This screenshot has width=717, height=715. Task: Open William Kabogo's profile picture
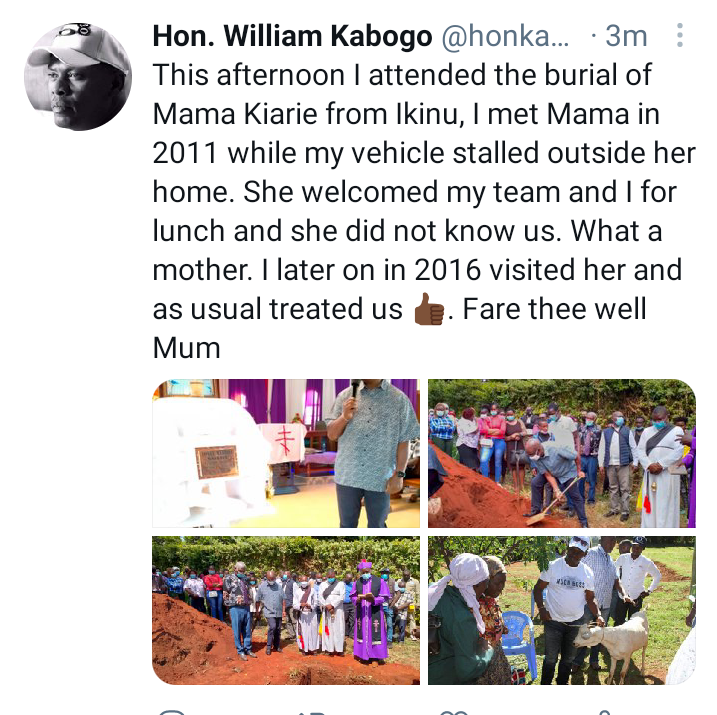coord(78,76)
